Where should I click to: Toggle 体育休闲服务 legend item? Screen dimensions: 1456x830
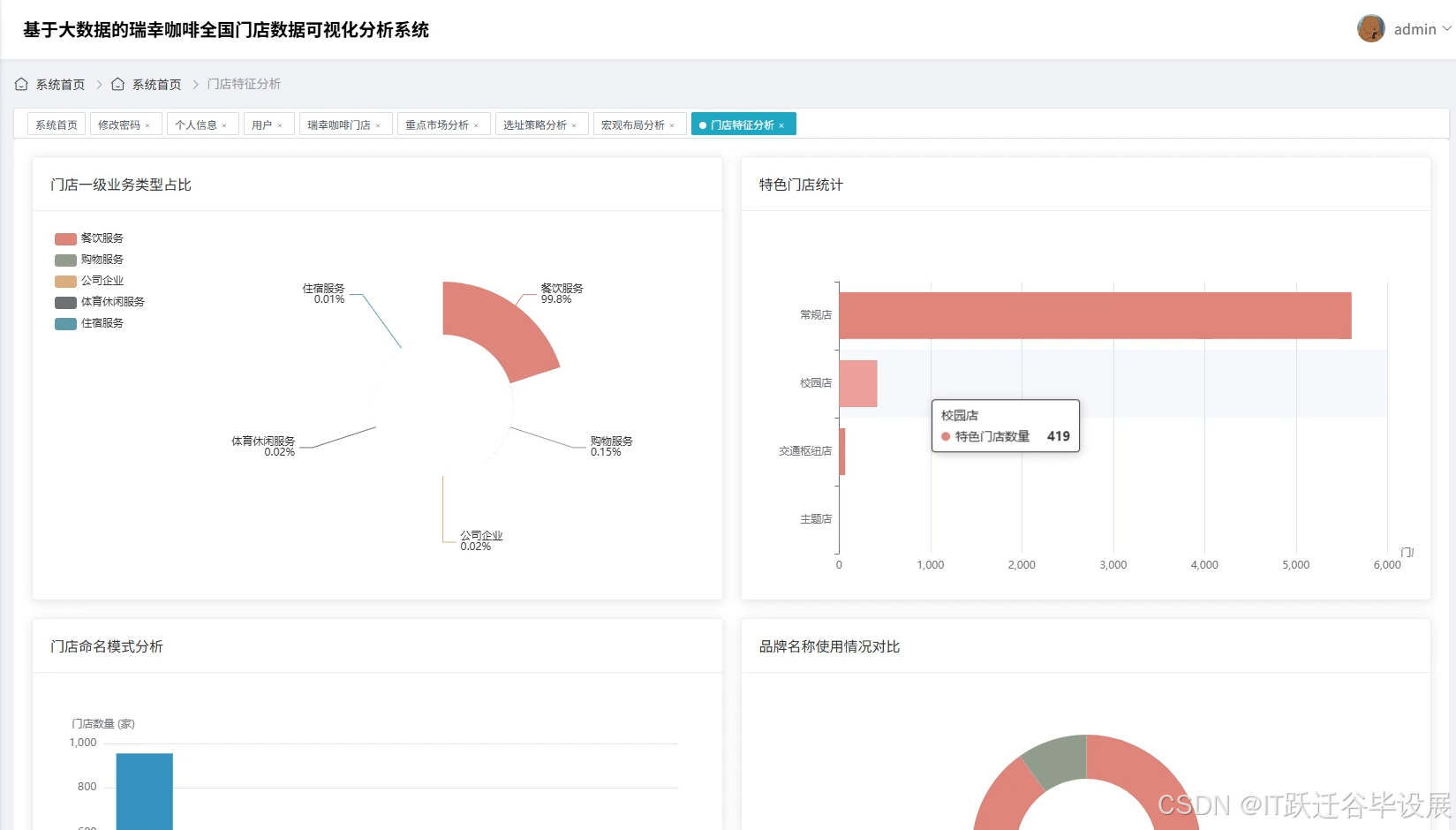[x=100, y=302]
